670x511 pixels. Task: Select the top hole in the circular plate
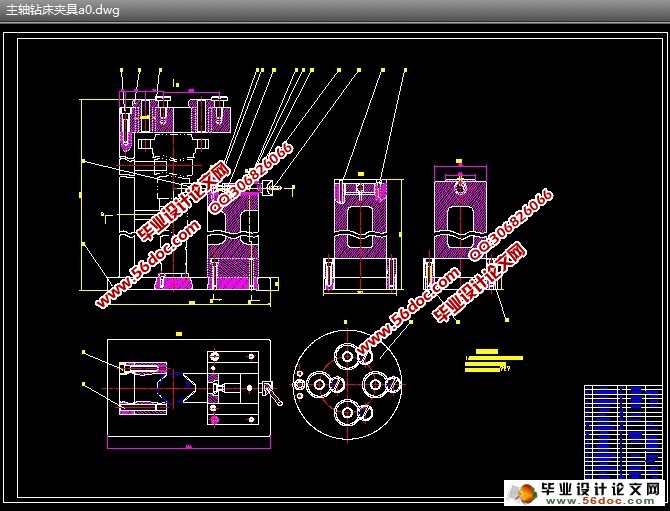(x=347, y=355)
